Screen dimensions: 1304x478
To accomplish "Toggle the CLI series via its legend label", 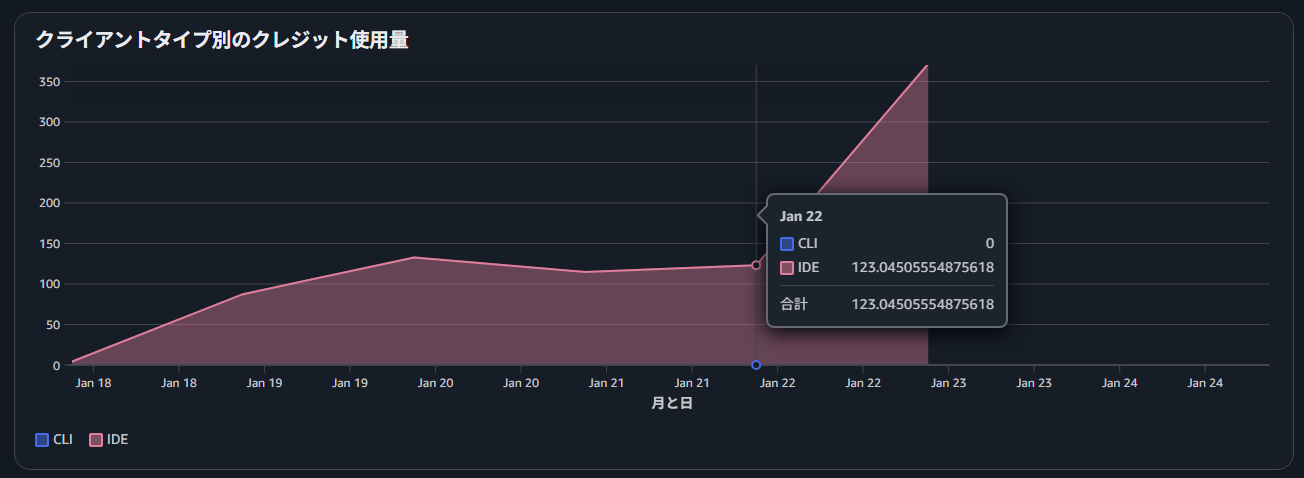I will pyautogui.click(x=63, y=439).
